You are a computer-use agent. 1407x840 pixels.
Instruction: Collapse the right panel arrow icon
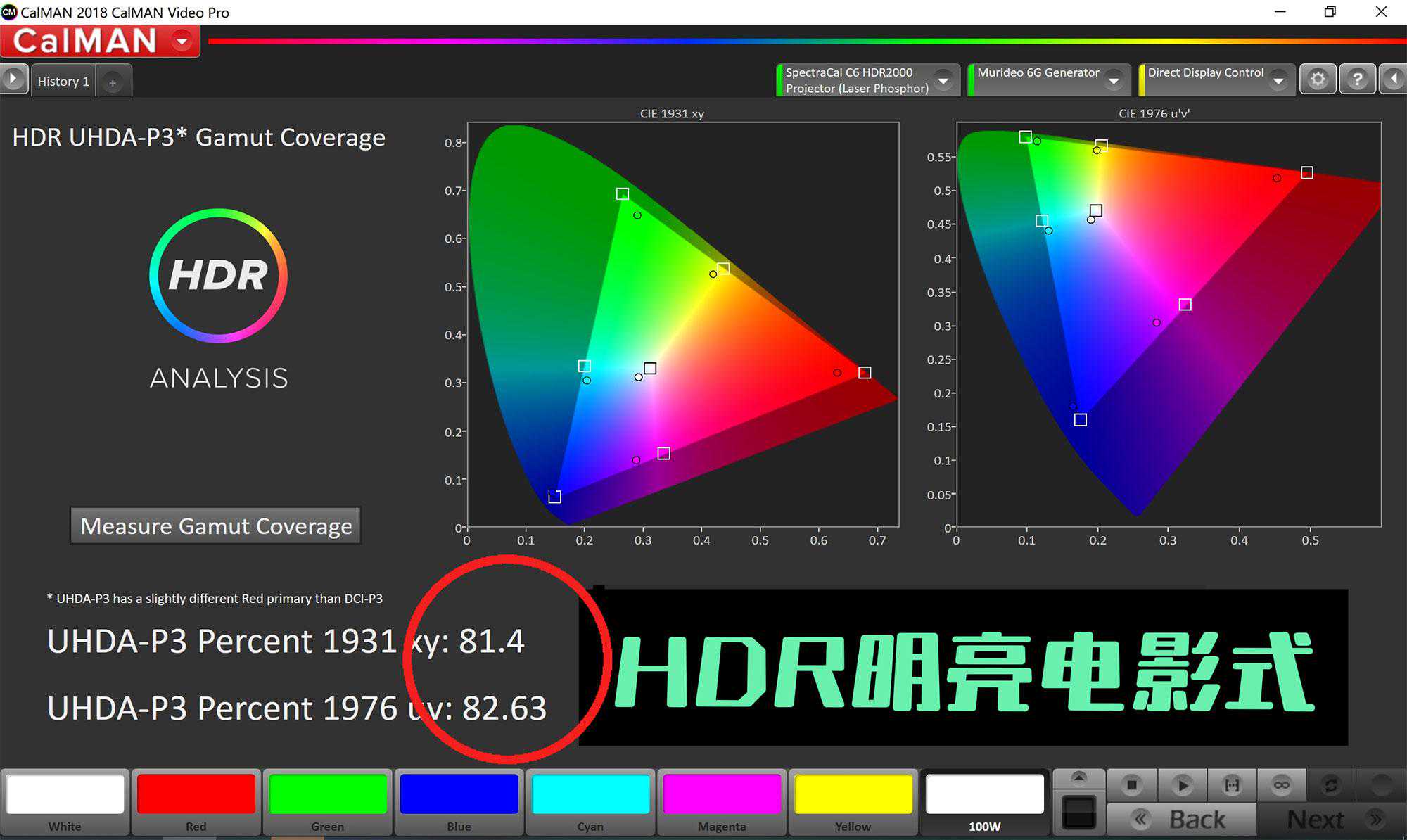(x=1394, y=79)
